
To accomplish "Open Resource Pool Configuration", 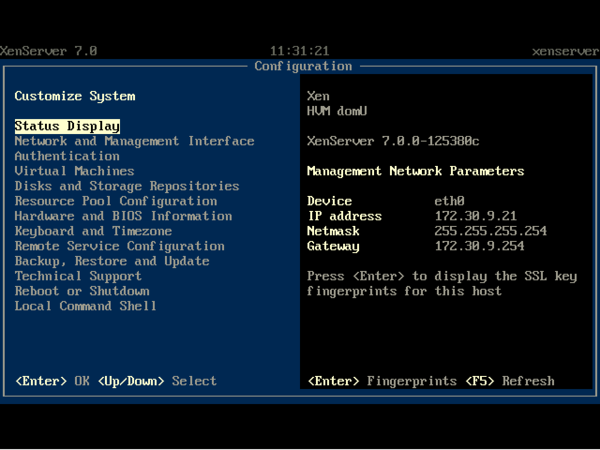I will click(x=116, y=201).
